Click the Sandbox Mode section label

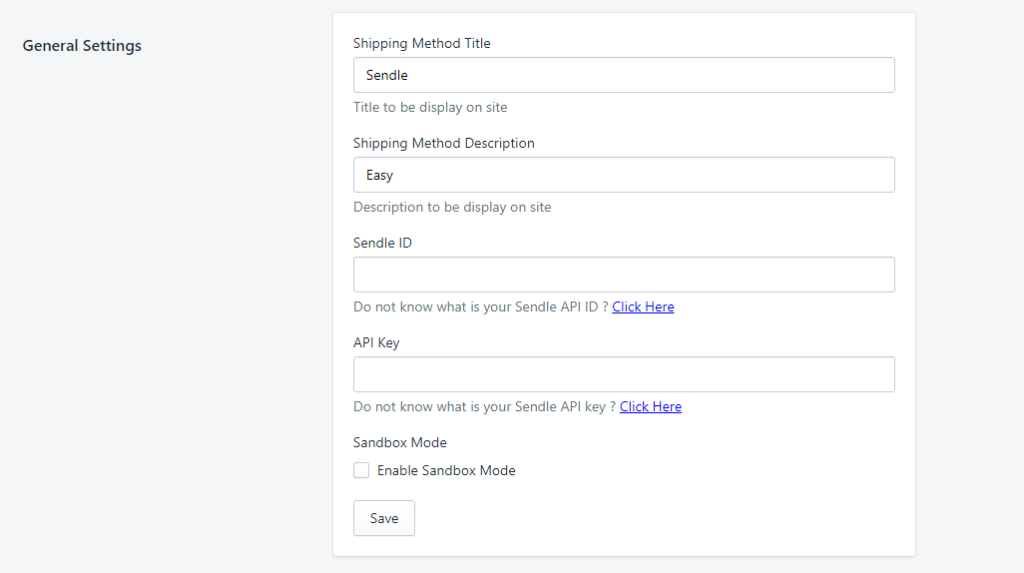[400, 442]
